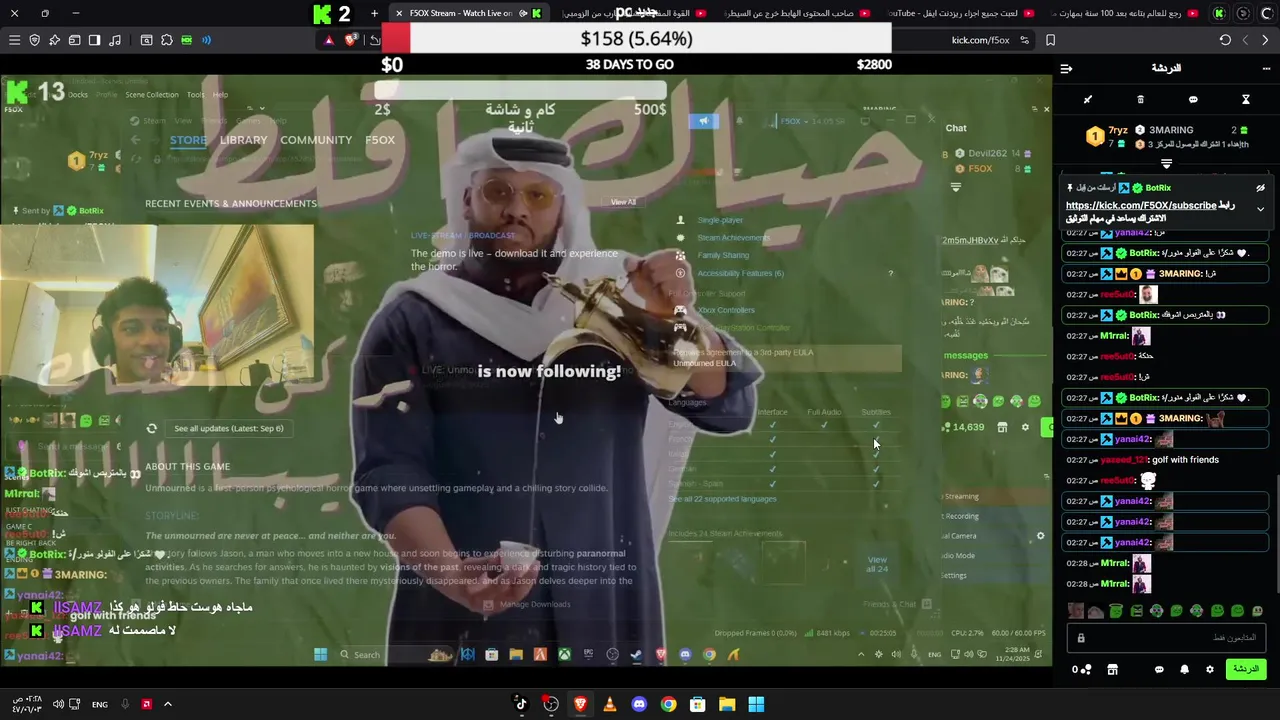Select the F5OX profile tab in Steam
The image size is (1280, 720).
(x=380, y=140)
